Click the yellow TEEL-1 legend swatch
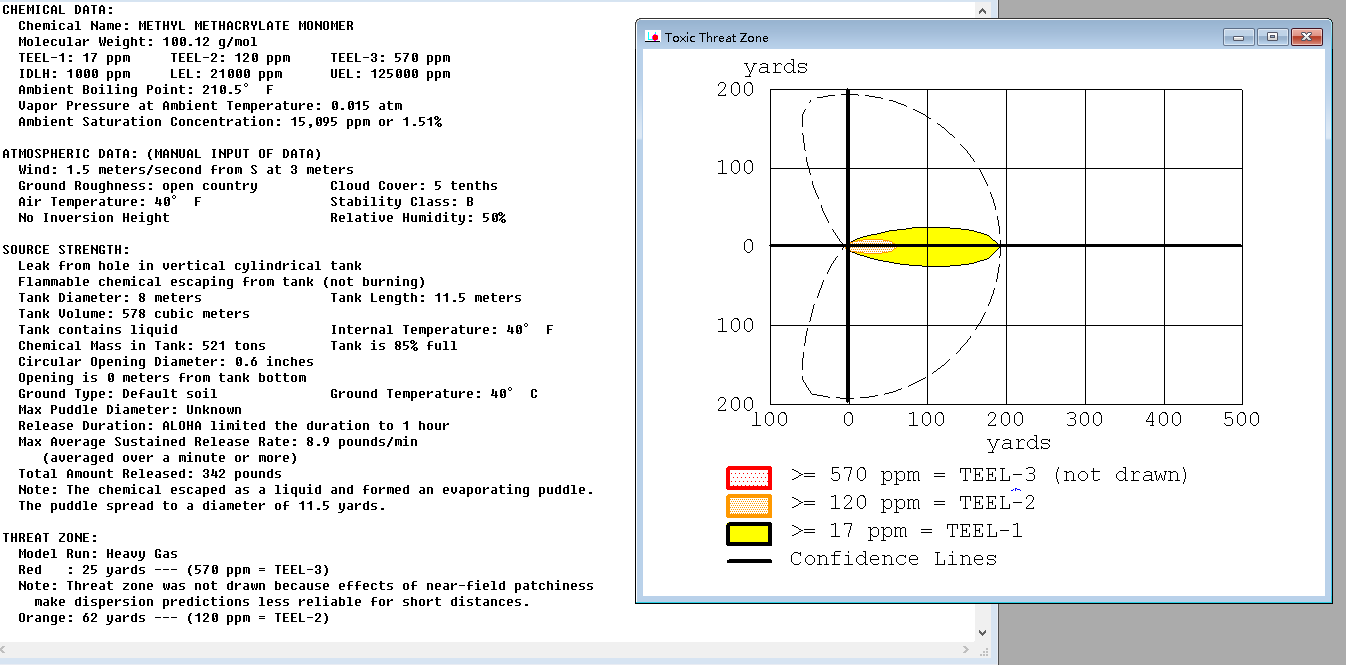 click(749, 534)
